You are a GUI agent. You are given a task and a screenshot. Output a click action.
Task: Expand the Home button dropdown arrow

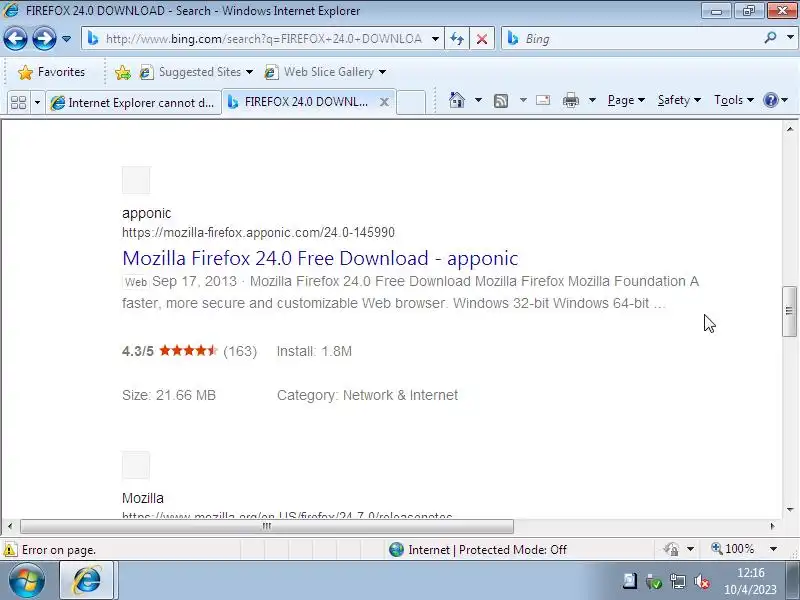478,100
